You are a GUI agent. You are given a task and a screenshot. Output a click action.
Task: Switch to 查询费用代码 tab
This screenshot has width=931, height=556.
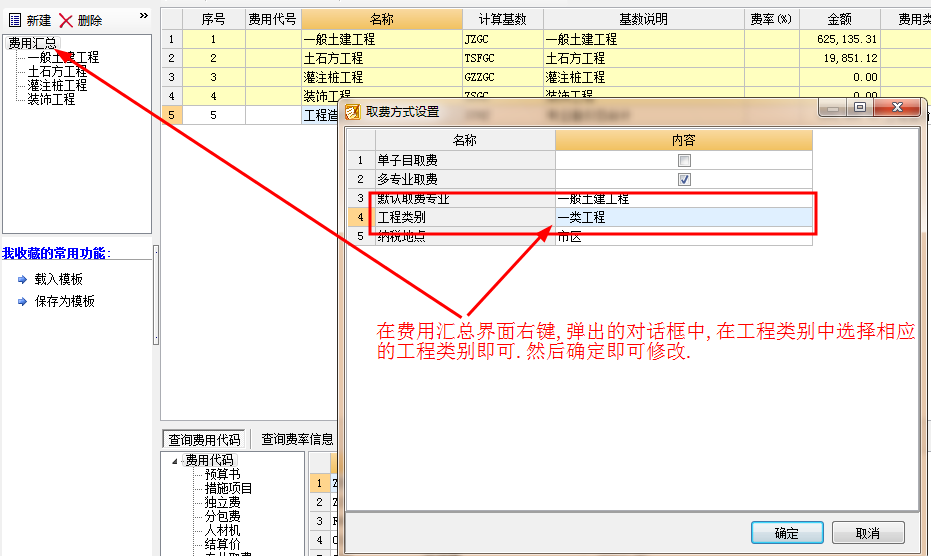[x=204, y=440]
